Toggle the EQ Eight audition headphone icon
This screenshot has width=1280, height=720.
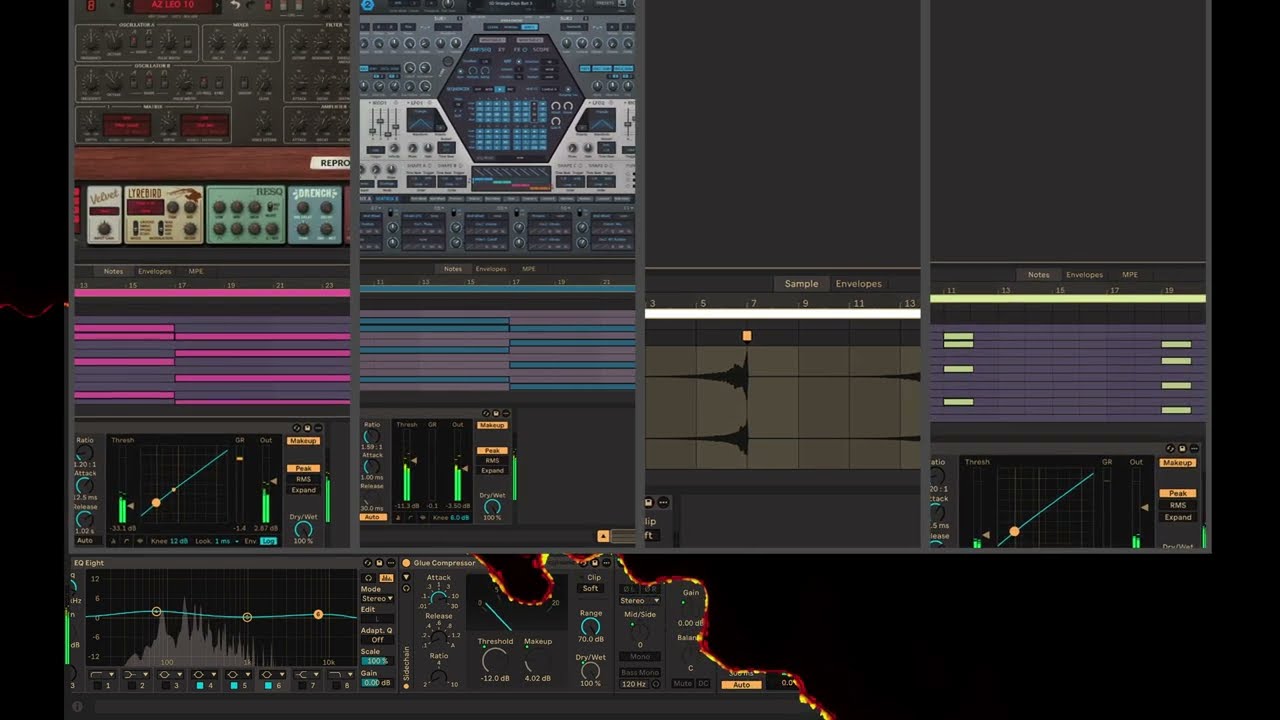(x=368, y=578)
